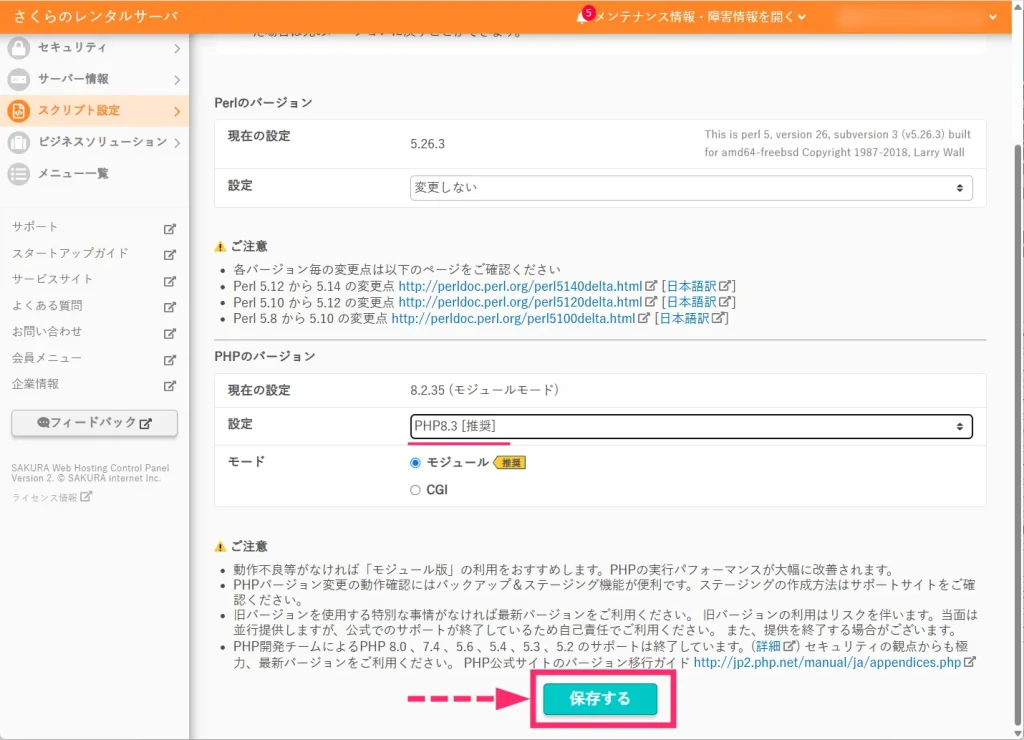Image resolution: width=1024 pixels, height=740 pixels.
Task: Expand the セキュリティ menu chevron
Action: pyautogui.click(x=177, y=48)
